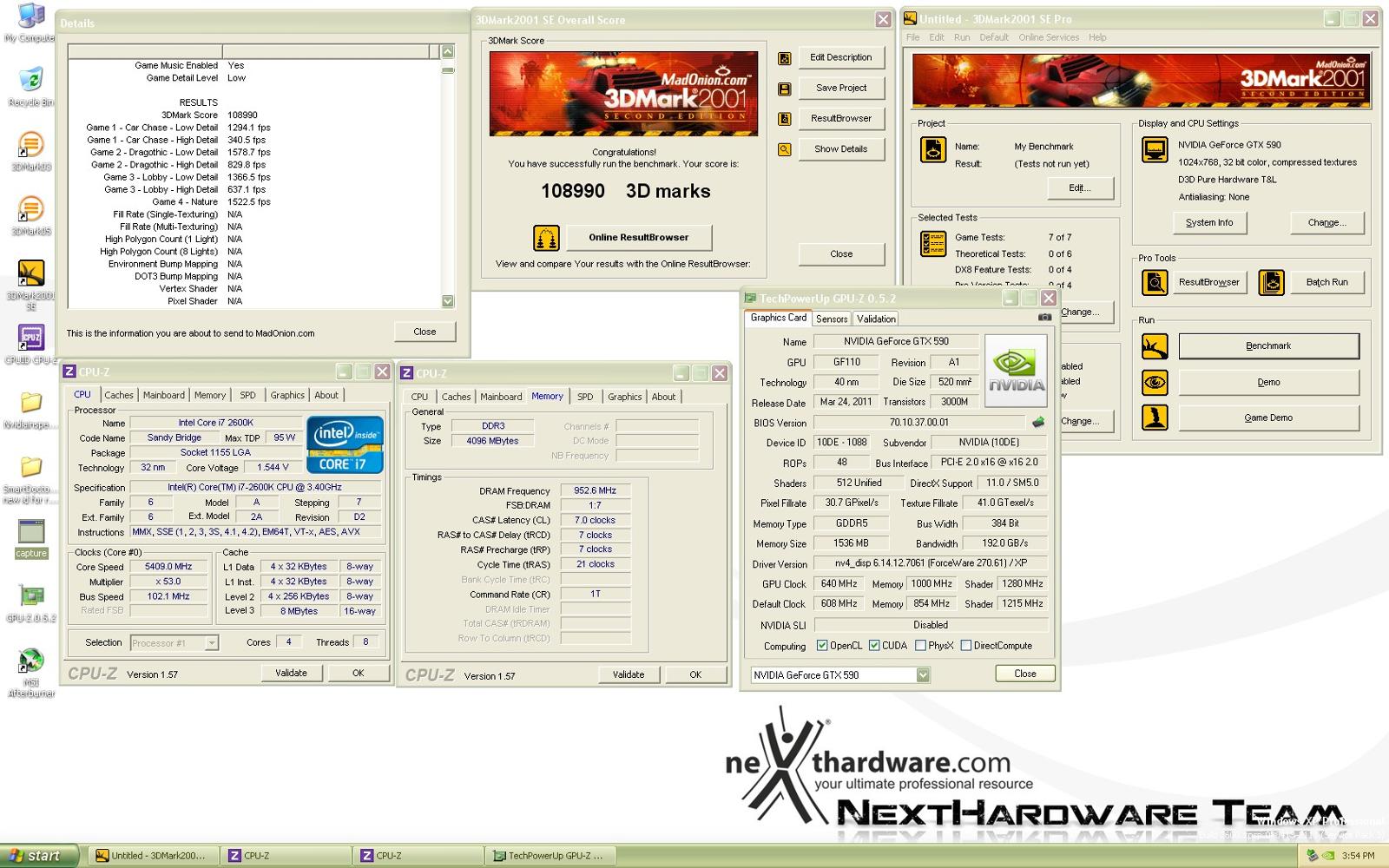This screenshot has height=868, width=1389.
Task: Open the MSI Afterburner desktop shortcut
Action: [x=31, y=673]
